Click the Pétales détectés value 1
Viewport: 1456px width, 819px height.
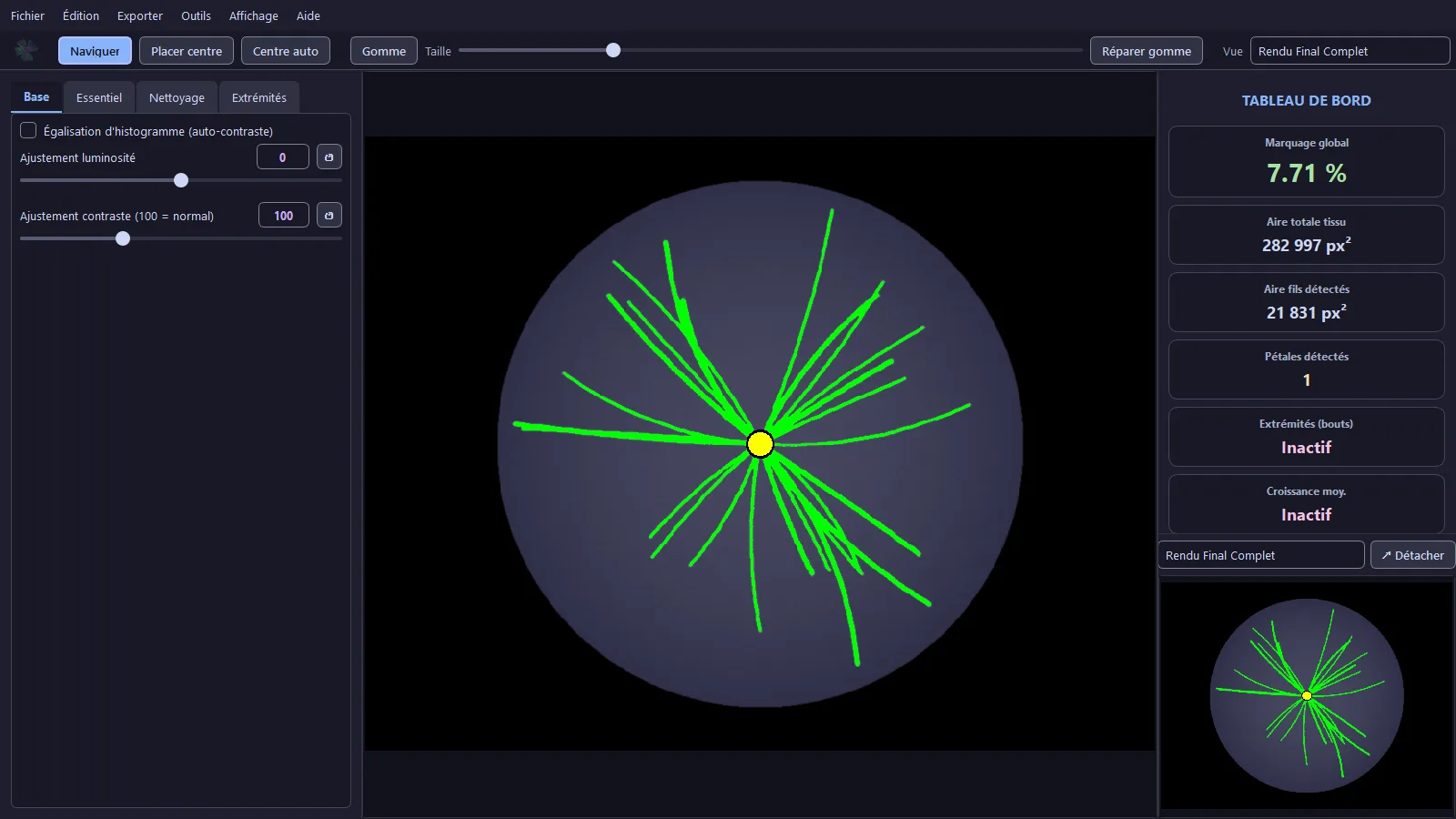point(1307,380)
